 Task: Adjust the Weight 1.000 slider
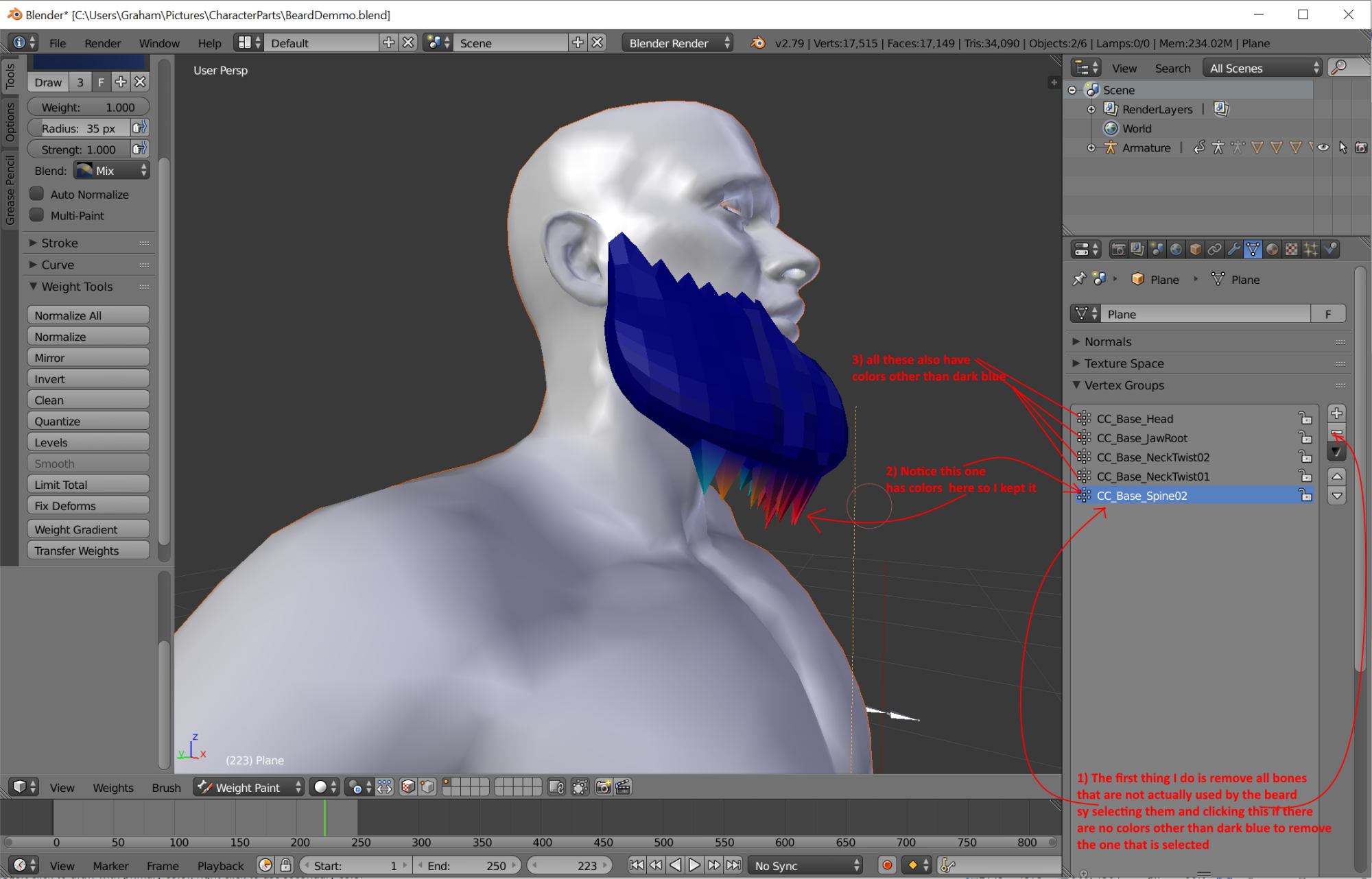click(88, 107)
